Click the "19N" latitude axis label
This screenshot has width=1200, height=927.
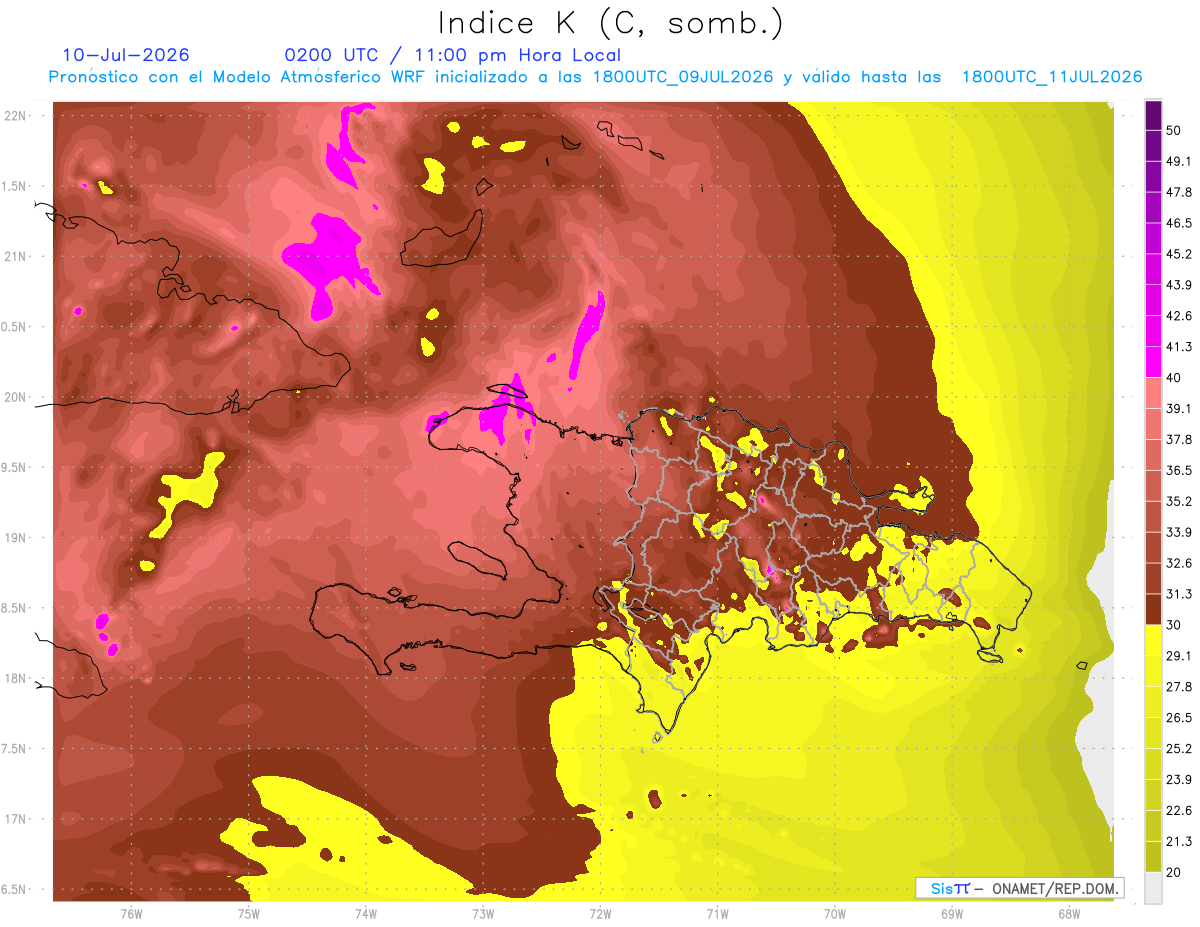[16, 538]
